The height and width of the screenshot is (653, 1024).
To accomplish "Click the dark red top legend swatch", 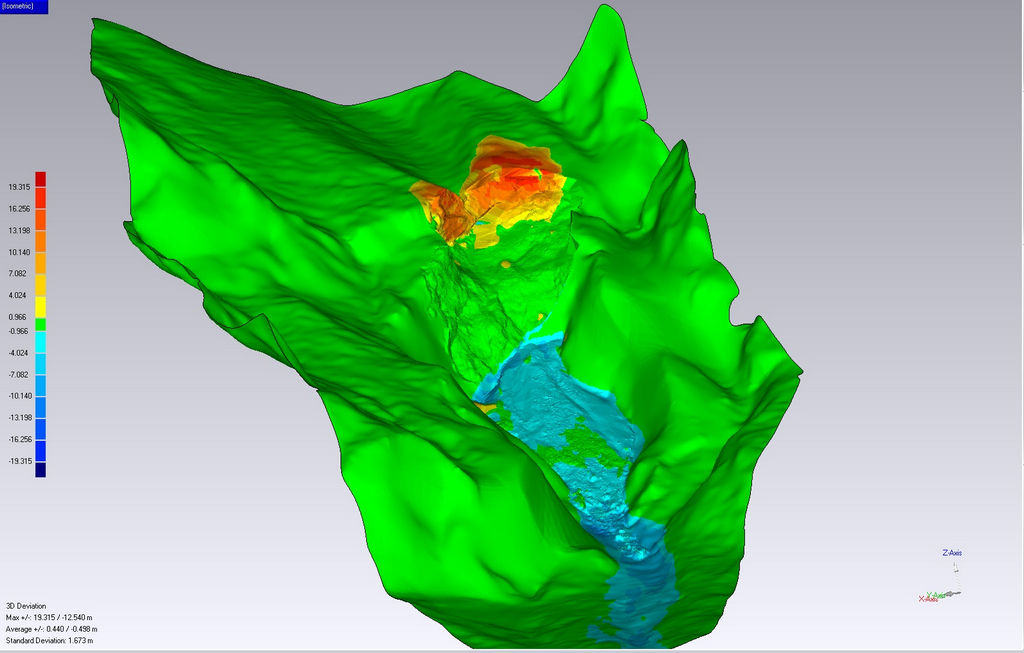I will 41,179.
